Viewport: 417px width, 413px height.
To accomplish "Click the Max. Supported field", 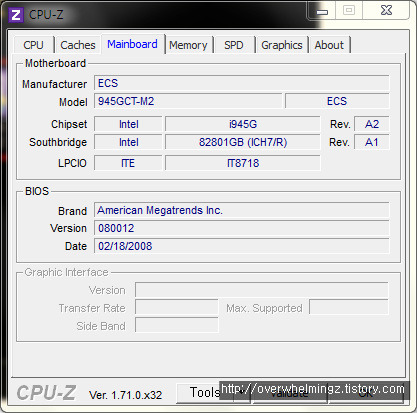I will (349, 307).
